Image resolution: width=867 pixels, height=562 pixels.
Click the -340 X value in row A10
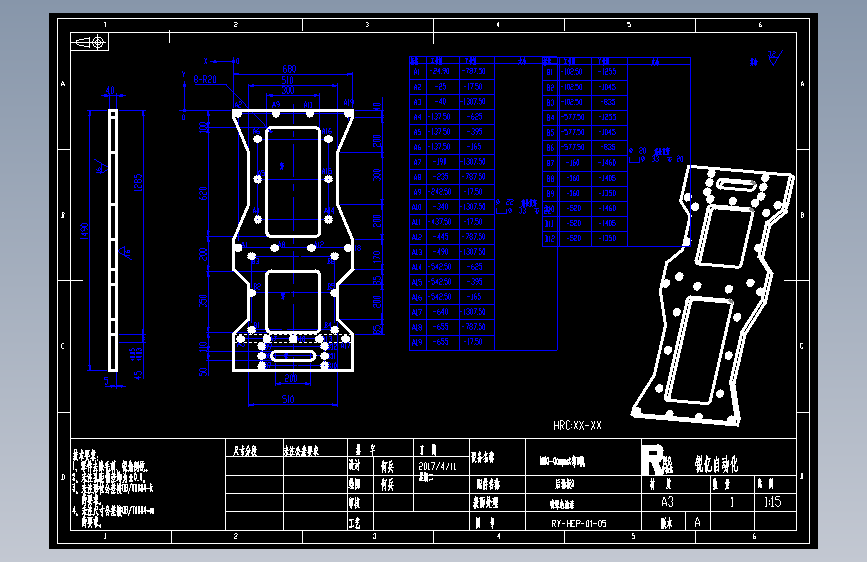[441, 206]
